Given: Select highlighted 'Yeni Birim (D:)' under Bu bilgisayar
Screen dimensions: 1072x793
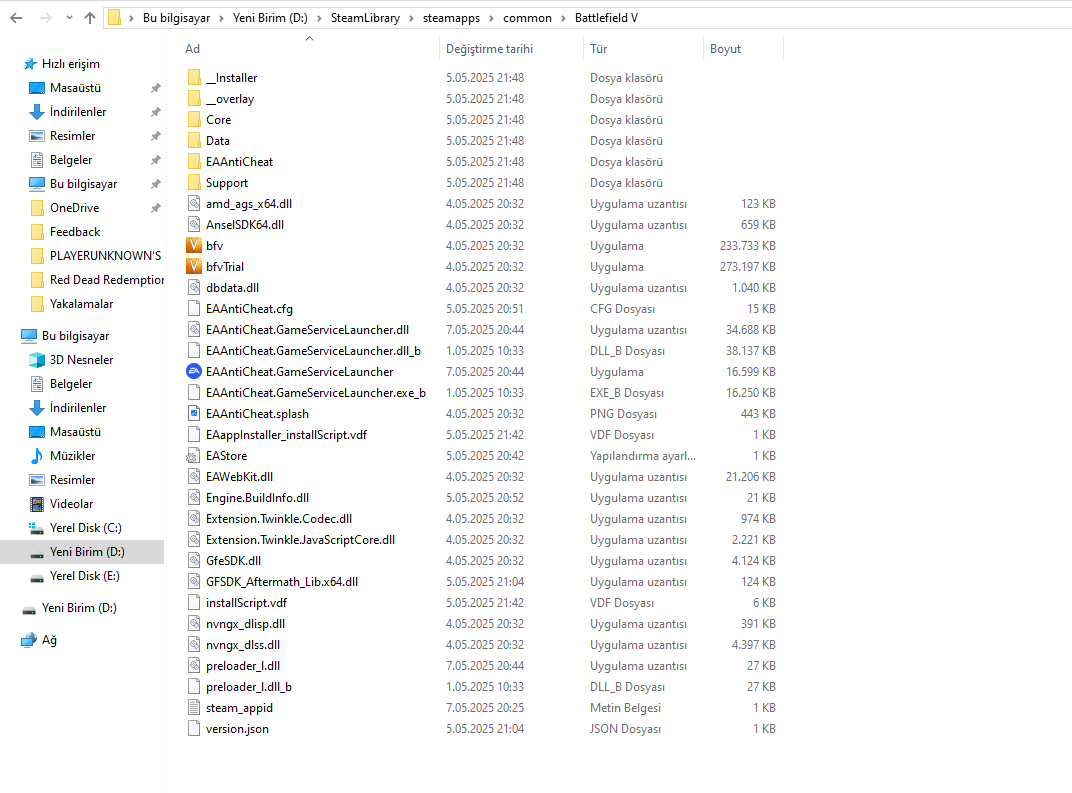Looking at the screenshot, I should pyautogui.click(x=82, y=552).
